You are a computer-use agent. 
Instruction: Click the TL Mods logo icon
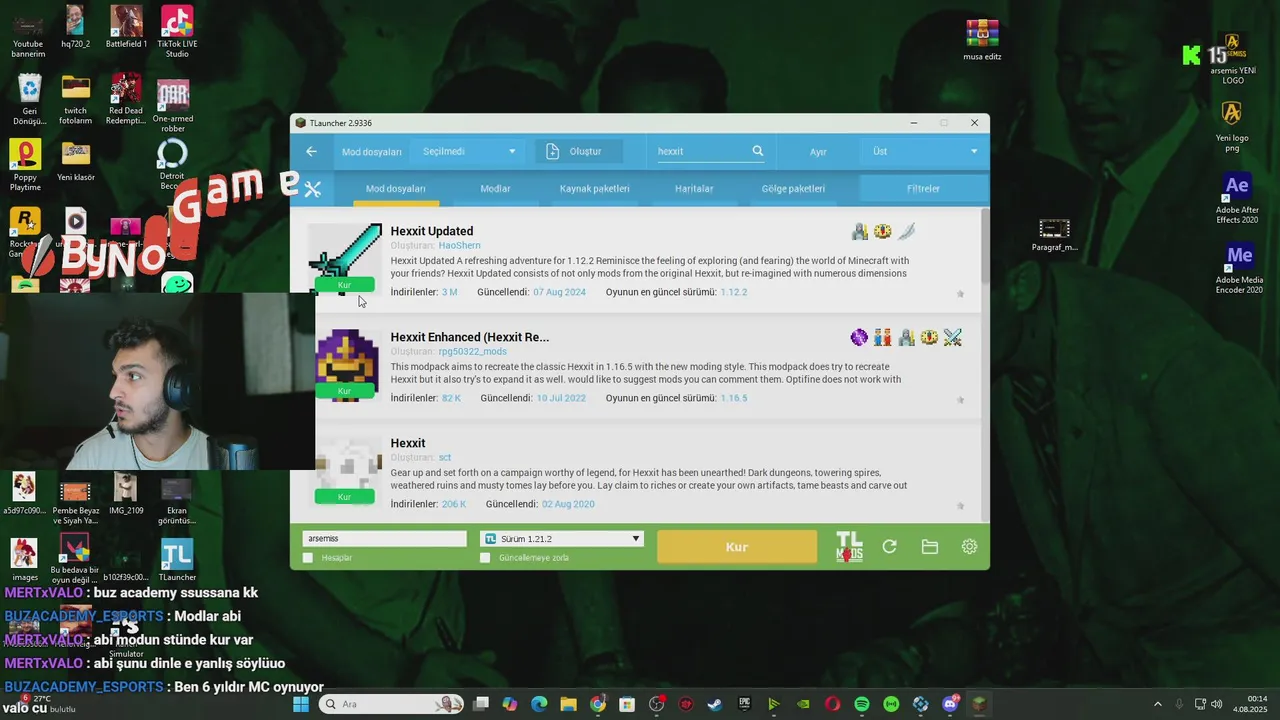pos(849,546)
